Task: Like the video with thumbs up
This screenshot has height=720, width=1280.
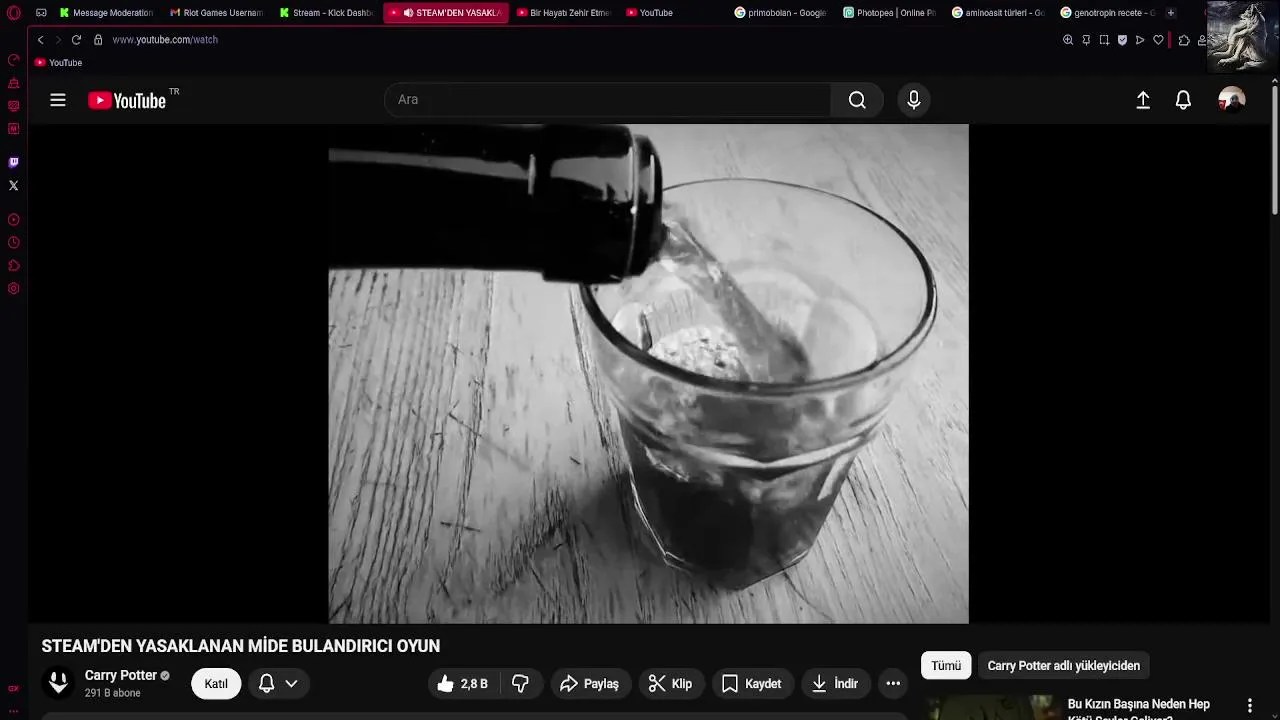Action: pyautogui.click(x=462, y=684)
